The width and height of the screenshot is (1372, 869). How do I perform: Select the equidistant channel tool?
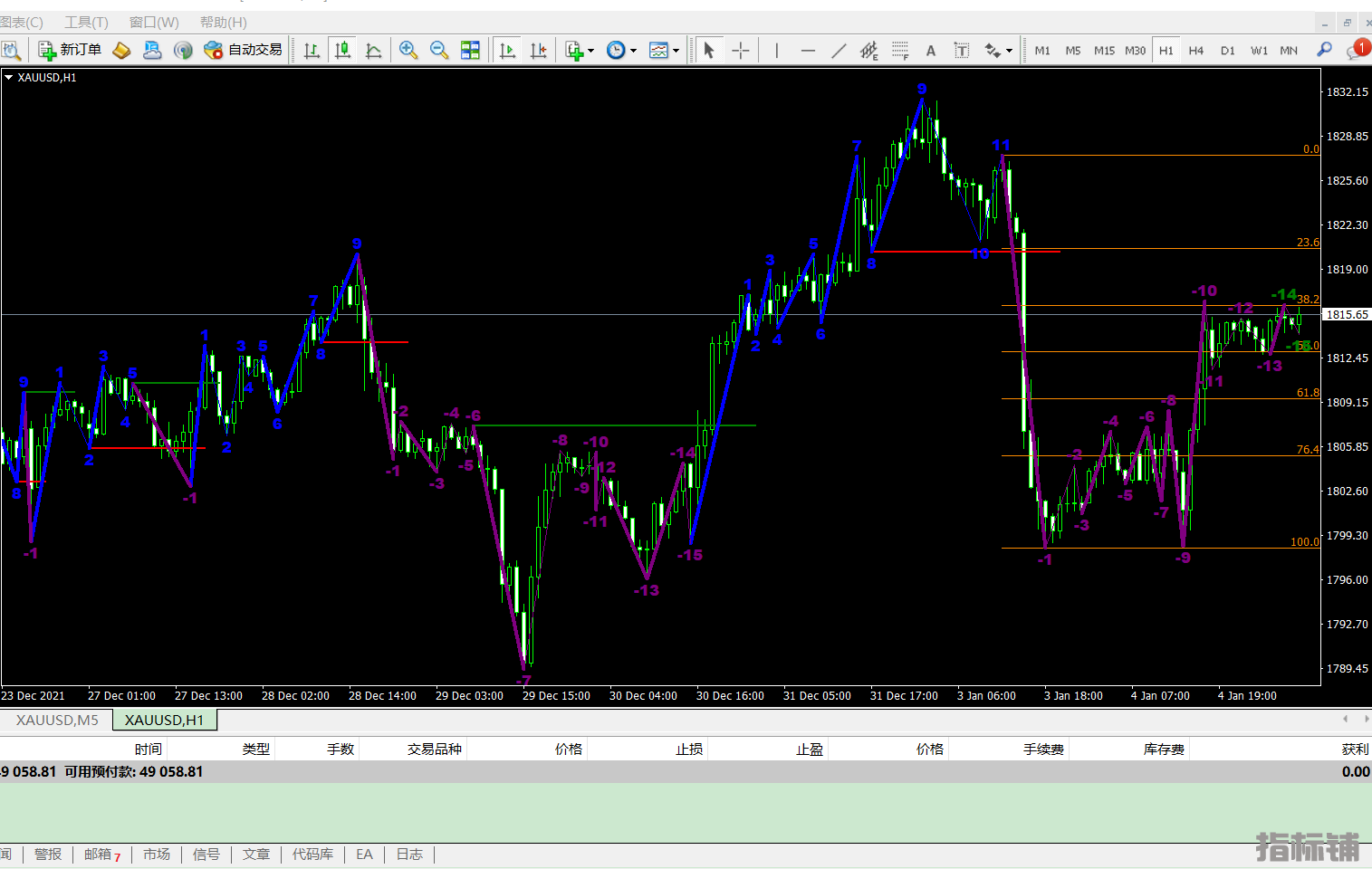(x=869, y=50)
